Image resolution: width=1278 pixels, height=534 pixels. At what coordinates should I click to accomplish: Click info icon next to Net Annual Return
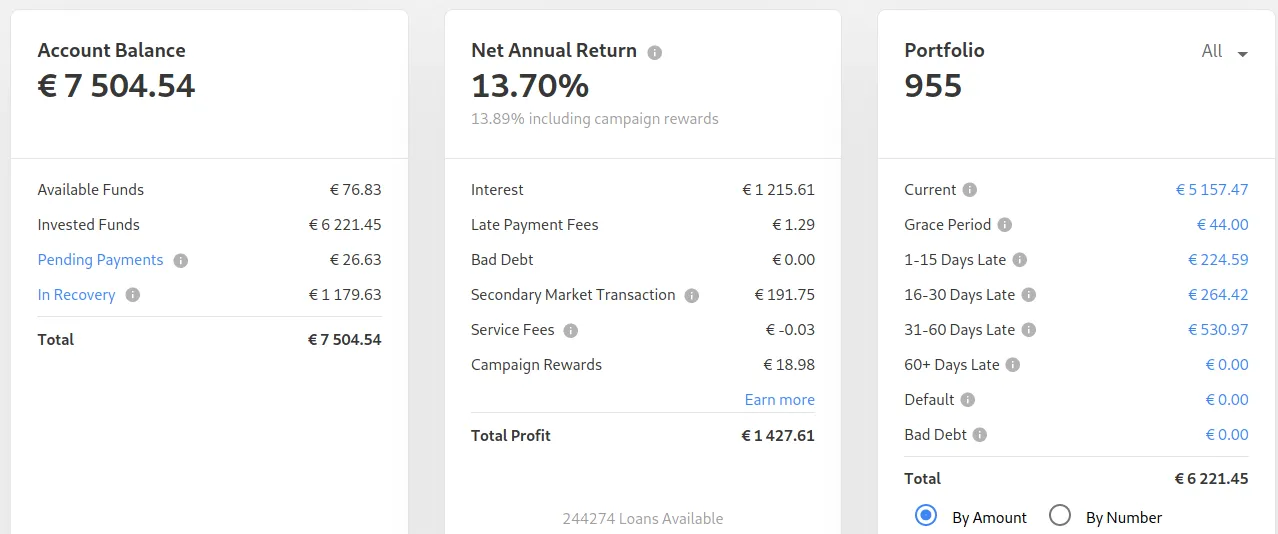[x=655, y=52]
